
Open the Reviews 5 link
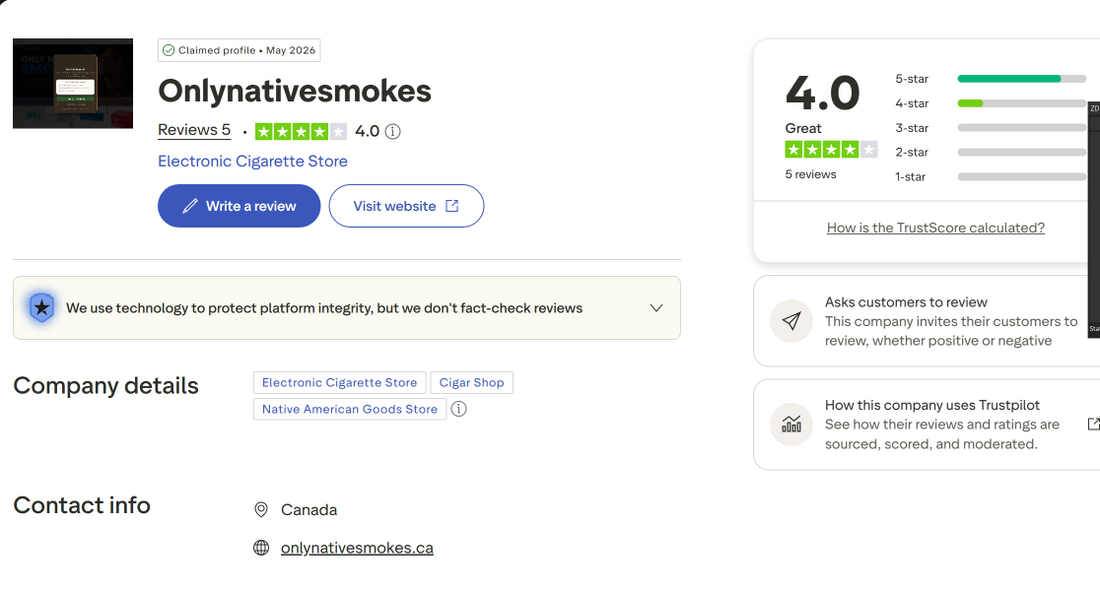point(194,130)
